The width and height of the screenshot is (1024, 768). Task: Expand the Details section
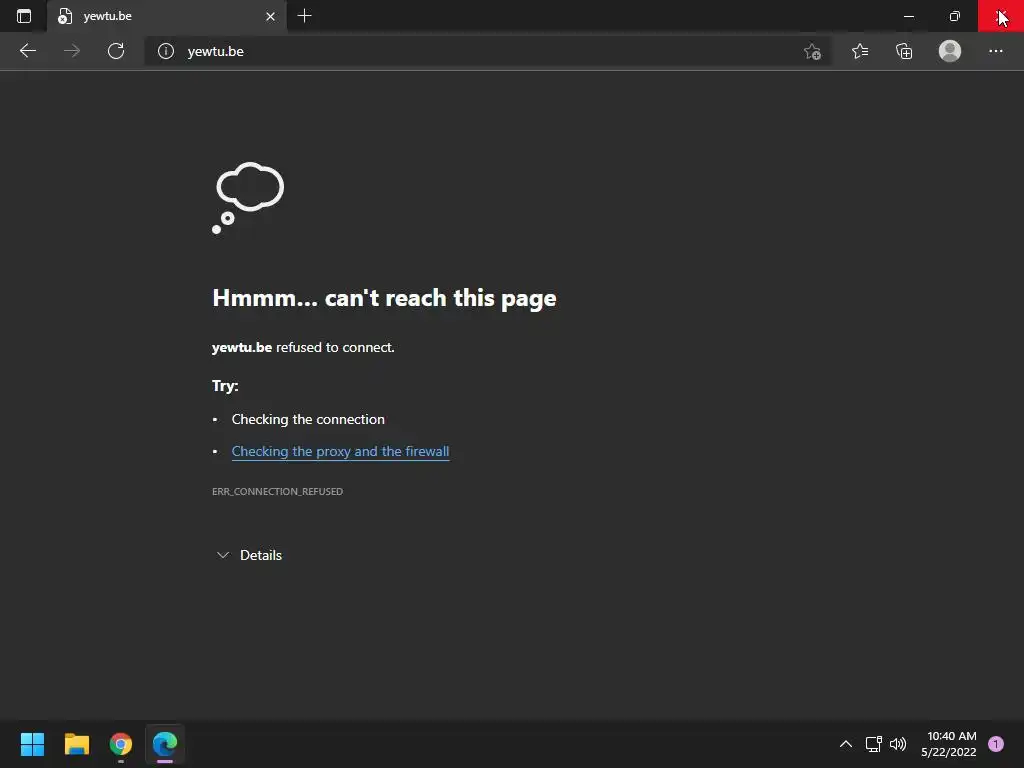coord(249,555)
